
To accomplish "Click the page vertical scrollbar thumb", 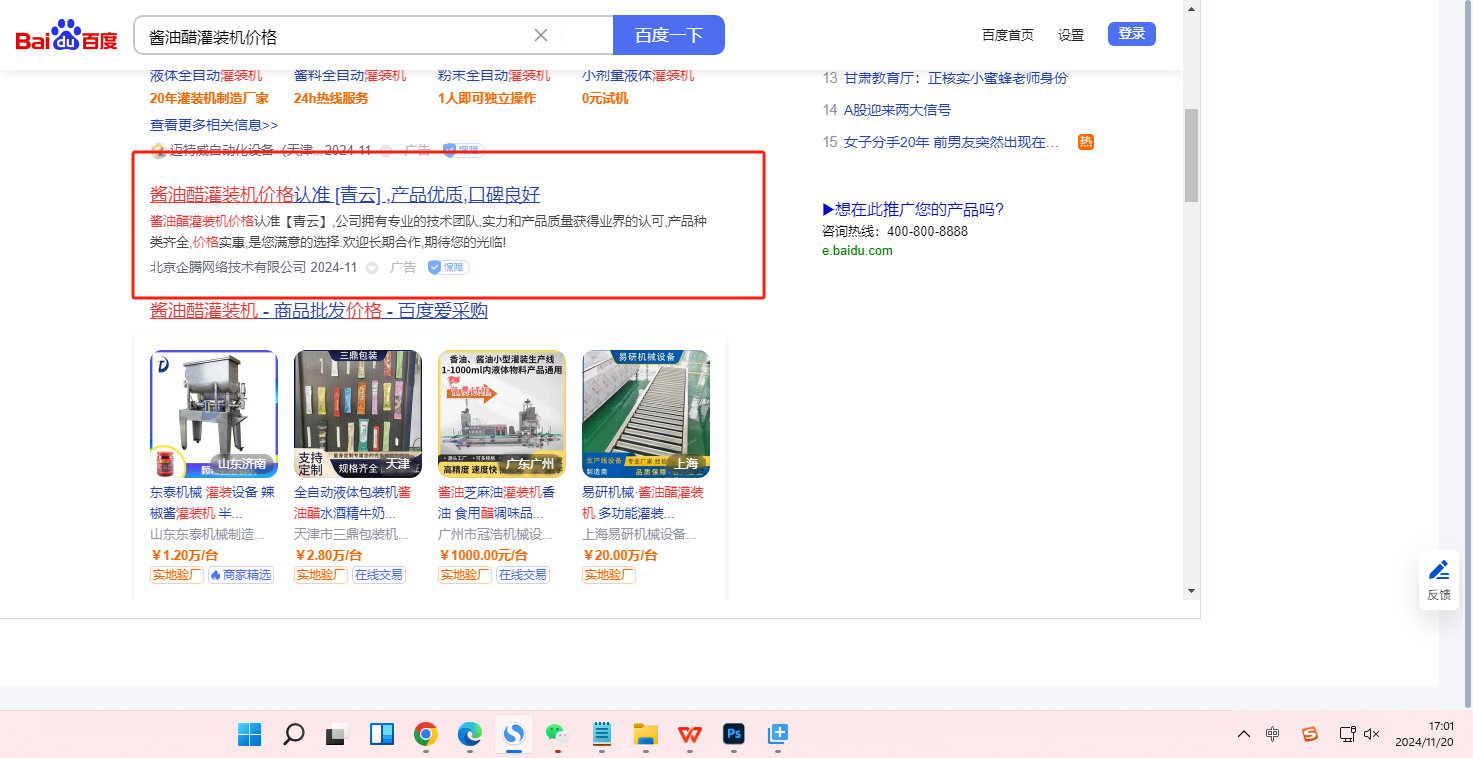I will tap(1191, 155).
